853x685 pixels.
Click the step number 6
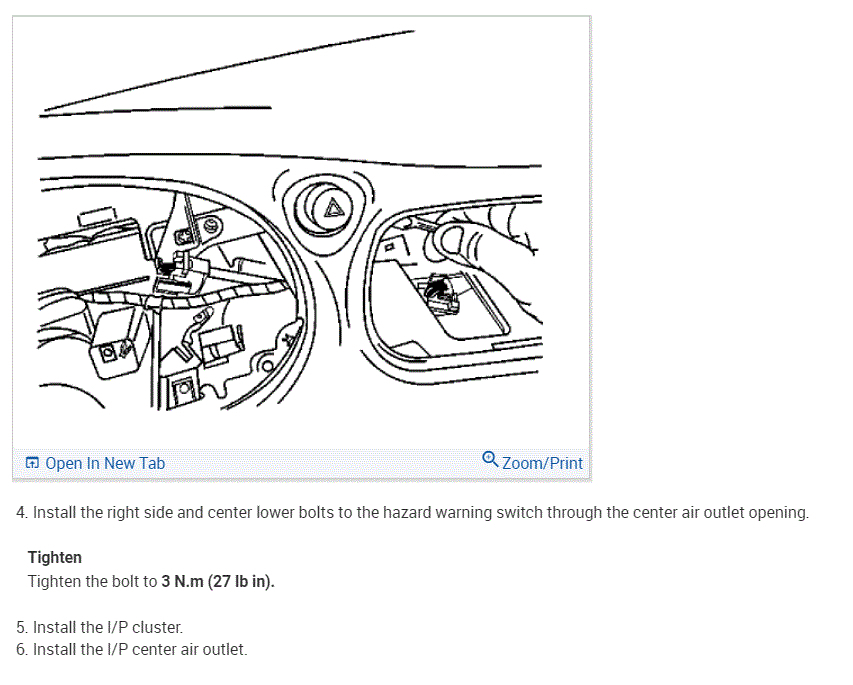coord(22,650)
